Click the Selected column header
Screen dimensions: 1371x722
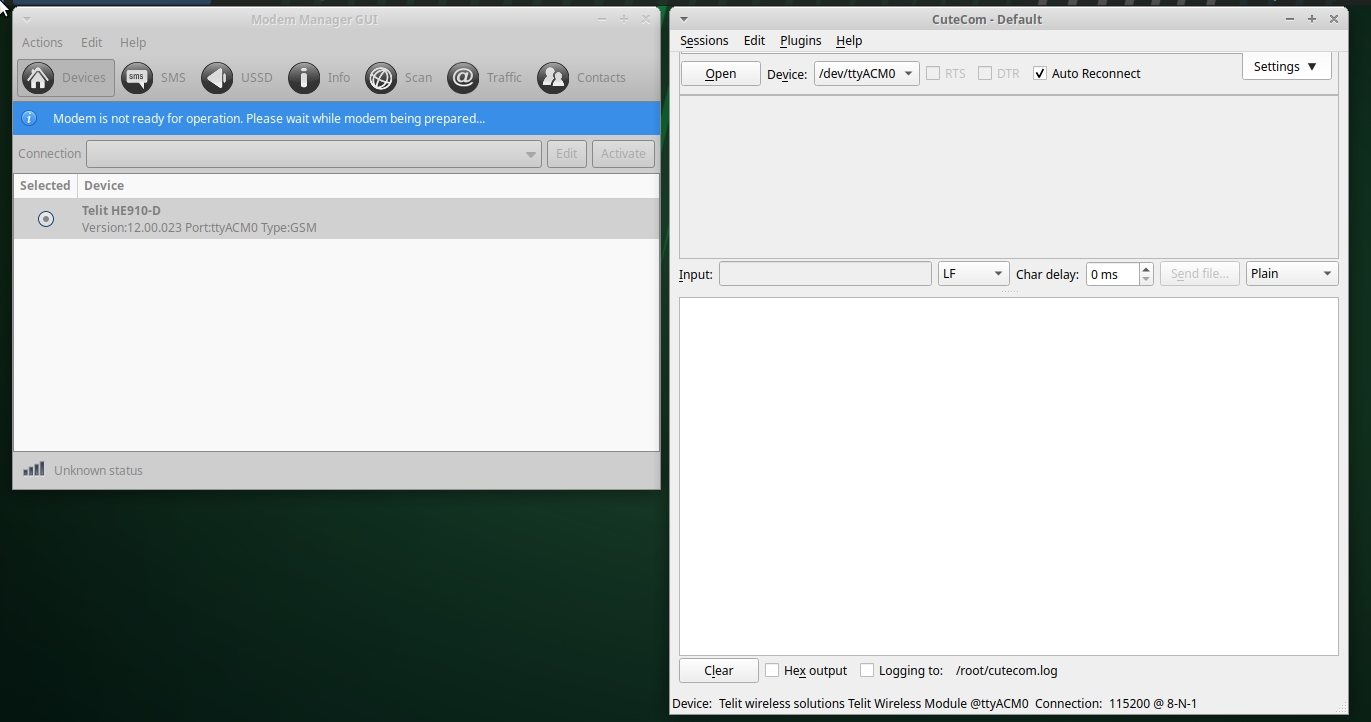pyautogui.click(x=45, y=185)
